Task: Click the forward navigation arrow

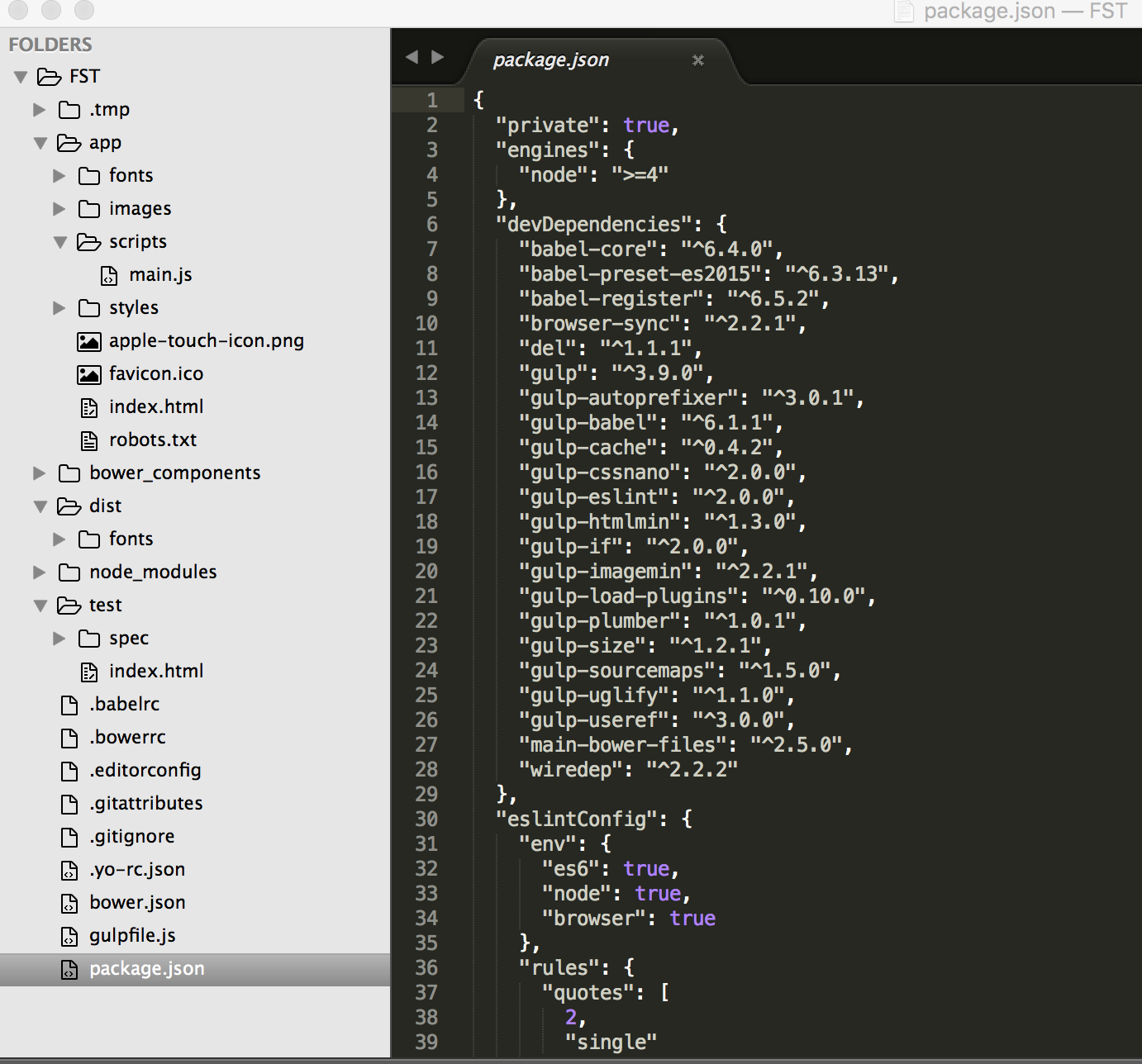Action: point(437,57)
